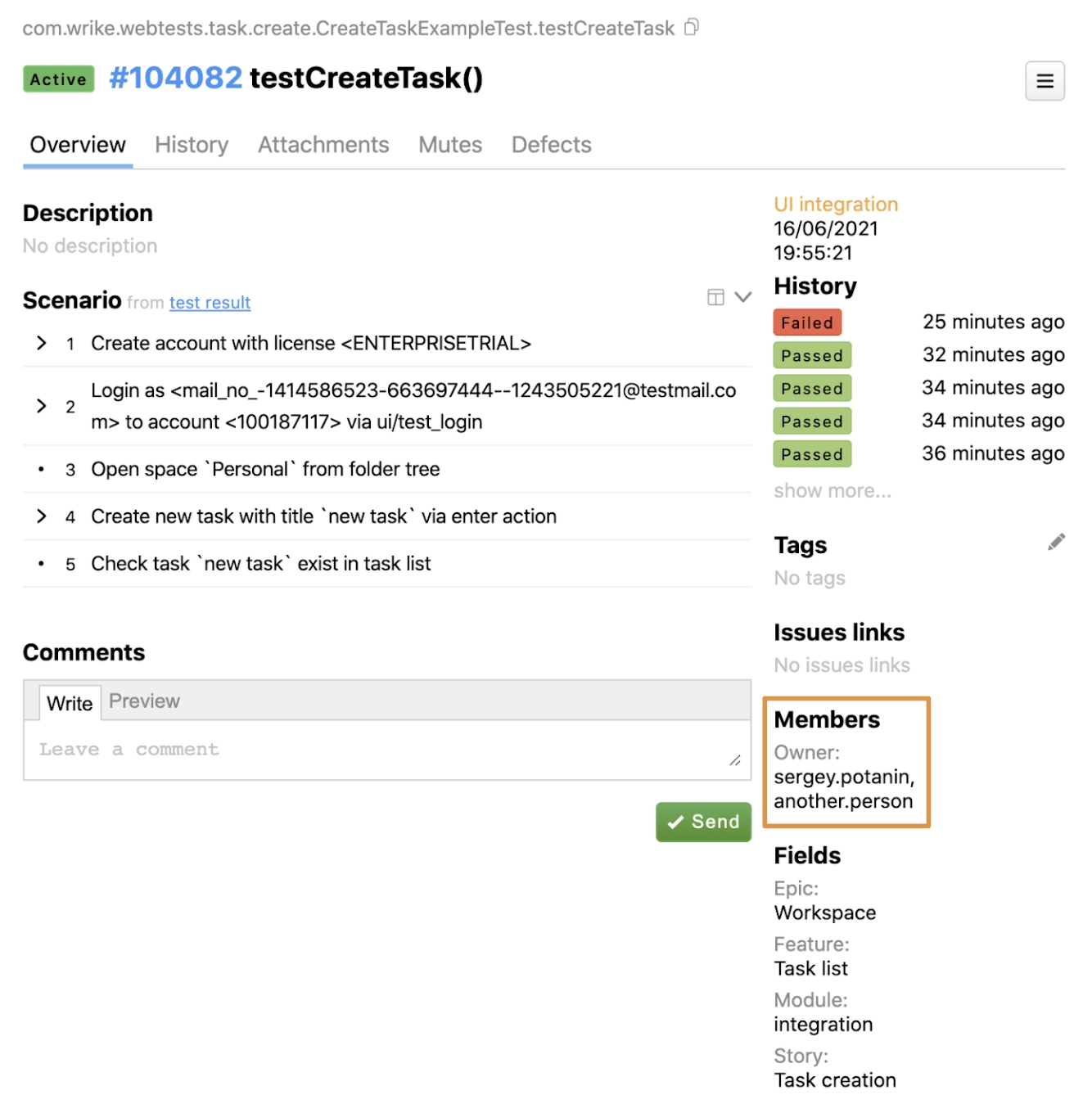Expand step 4 Create new task
The width and height of the screenshot is (1092, 1095).
pos(42,516)
